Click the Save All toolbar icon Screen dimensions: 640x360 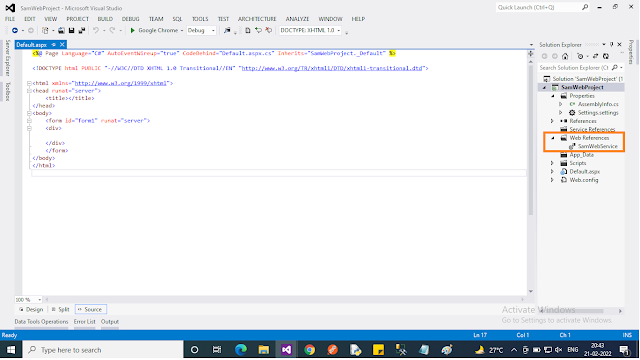click(x=82, y=31)
